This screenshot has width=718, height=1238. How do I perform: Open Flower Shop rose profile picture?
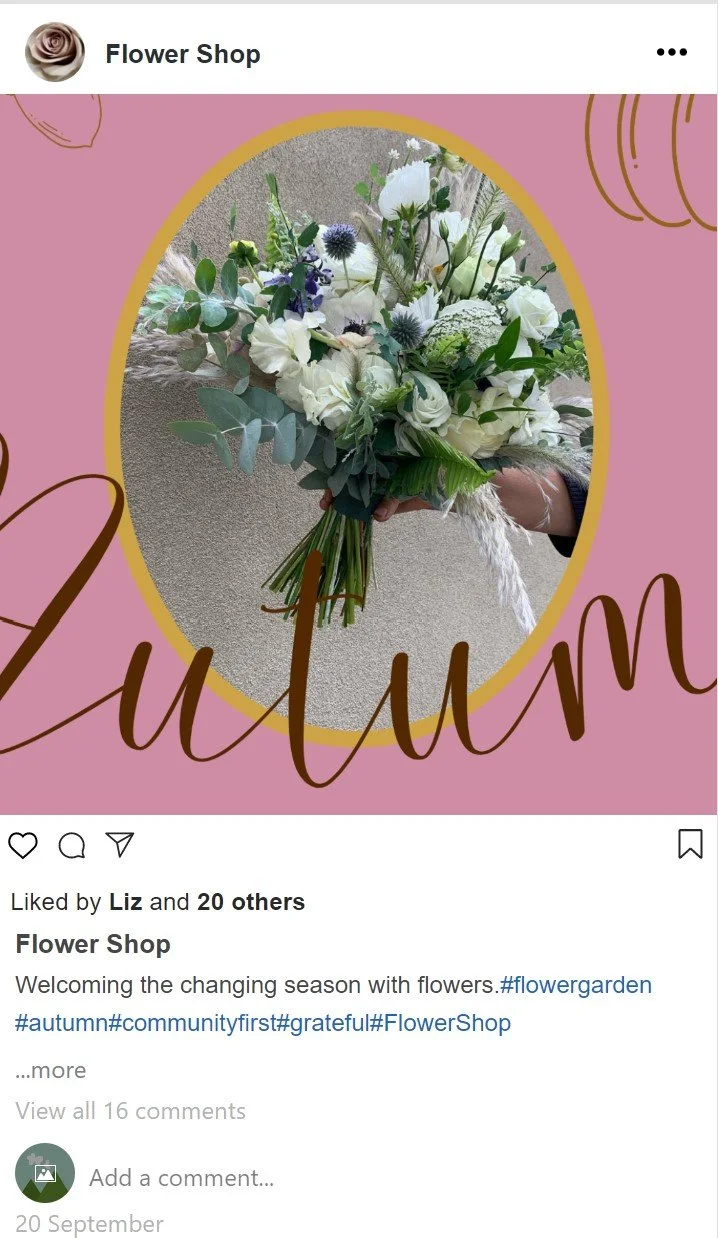(55, 52)
